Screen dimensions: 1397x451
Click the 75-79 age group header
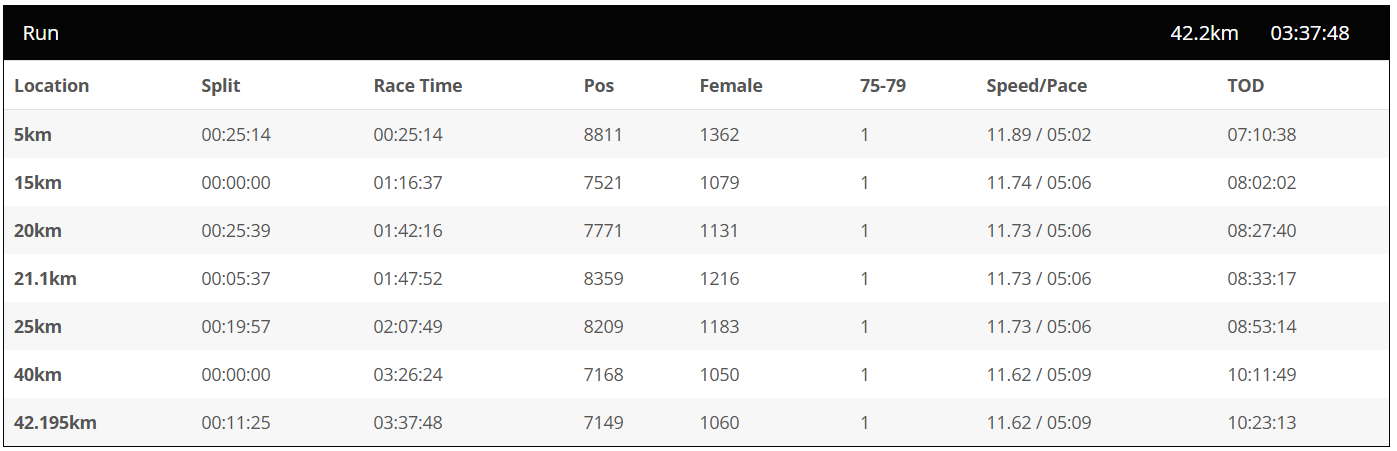pos(883,86)
